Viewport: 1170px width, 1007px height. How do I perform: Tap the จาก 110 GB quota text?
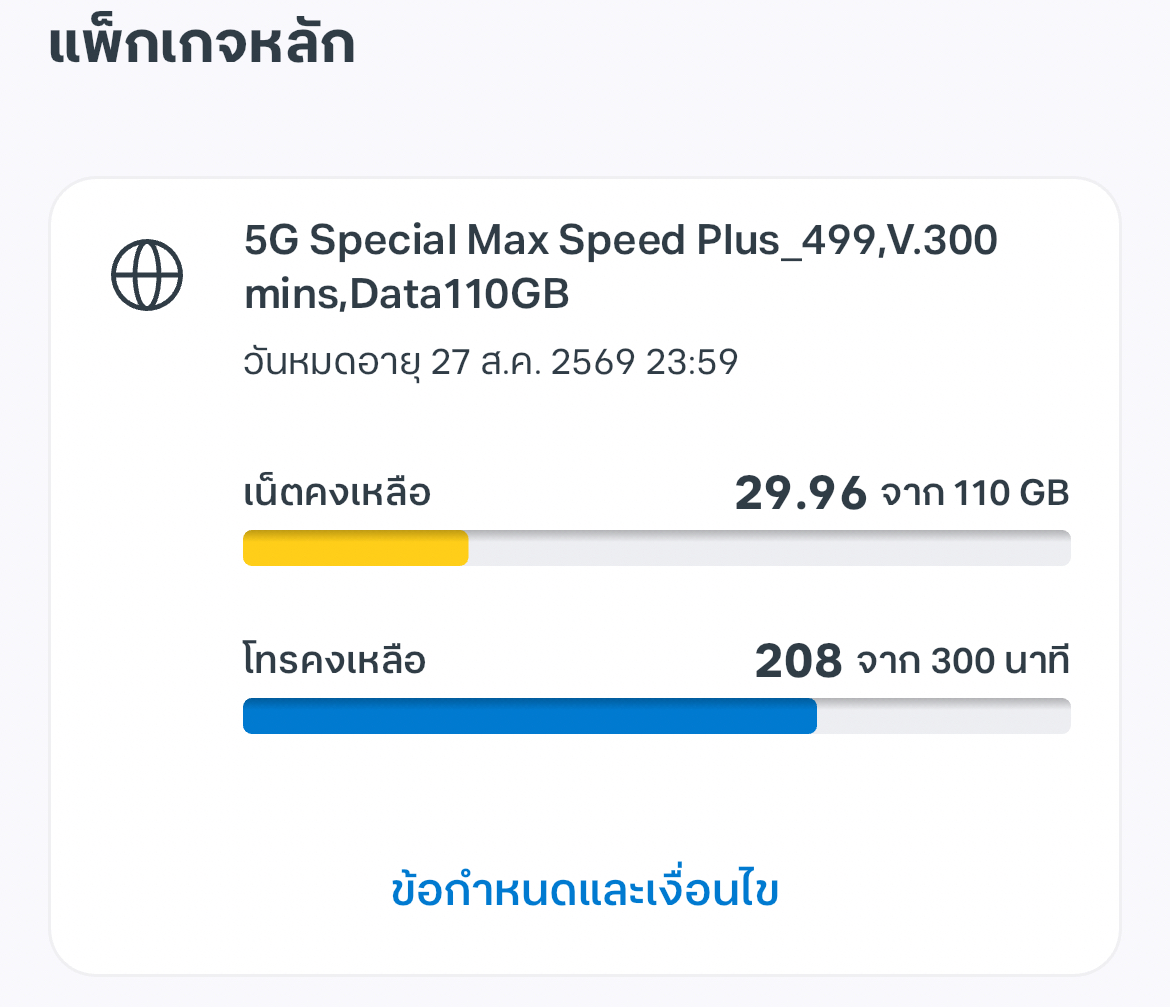[x=975, y=494]
